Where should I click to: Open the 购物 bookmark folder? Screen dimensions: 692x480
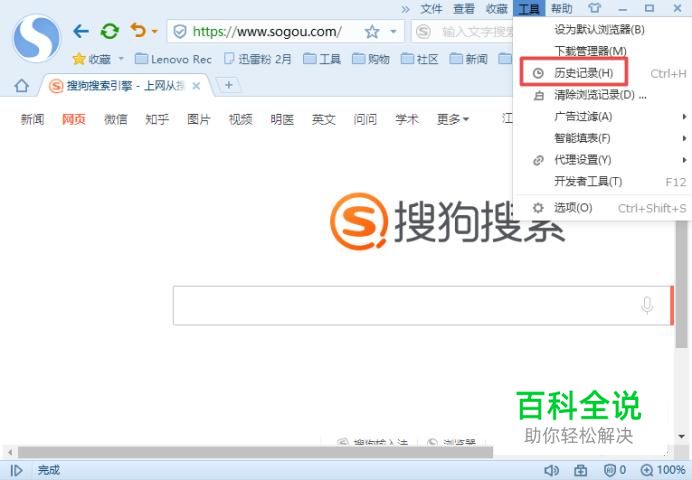click(371, 59)
